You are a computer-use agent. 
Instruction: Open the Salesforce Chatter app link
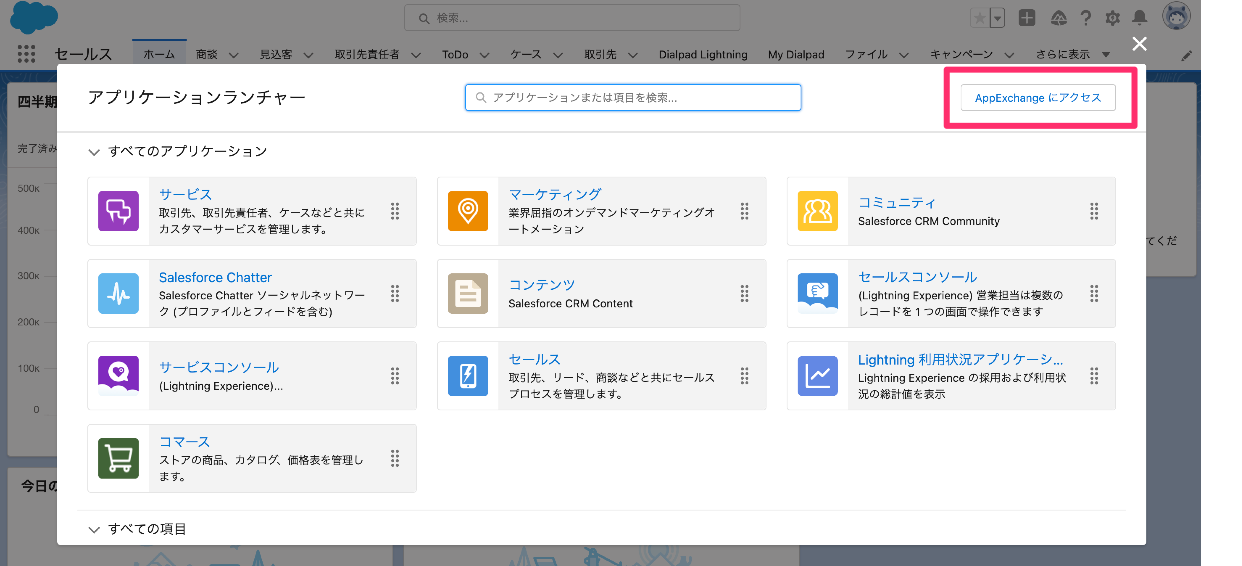tap(215, 277)
